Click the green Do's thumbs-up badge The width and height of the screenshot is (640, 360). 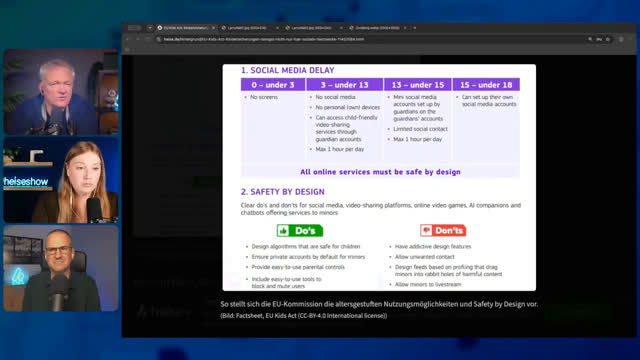click(x=300, y=231)
